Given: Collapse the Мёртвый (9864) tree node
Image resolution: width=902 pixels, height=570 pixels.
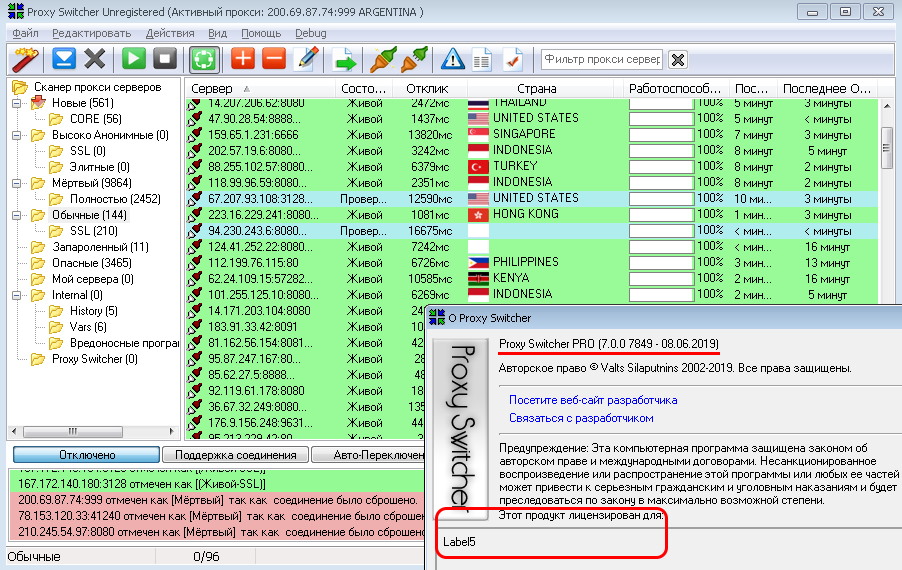Looking at the screenshot, I should [17, 183].
